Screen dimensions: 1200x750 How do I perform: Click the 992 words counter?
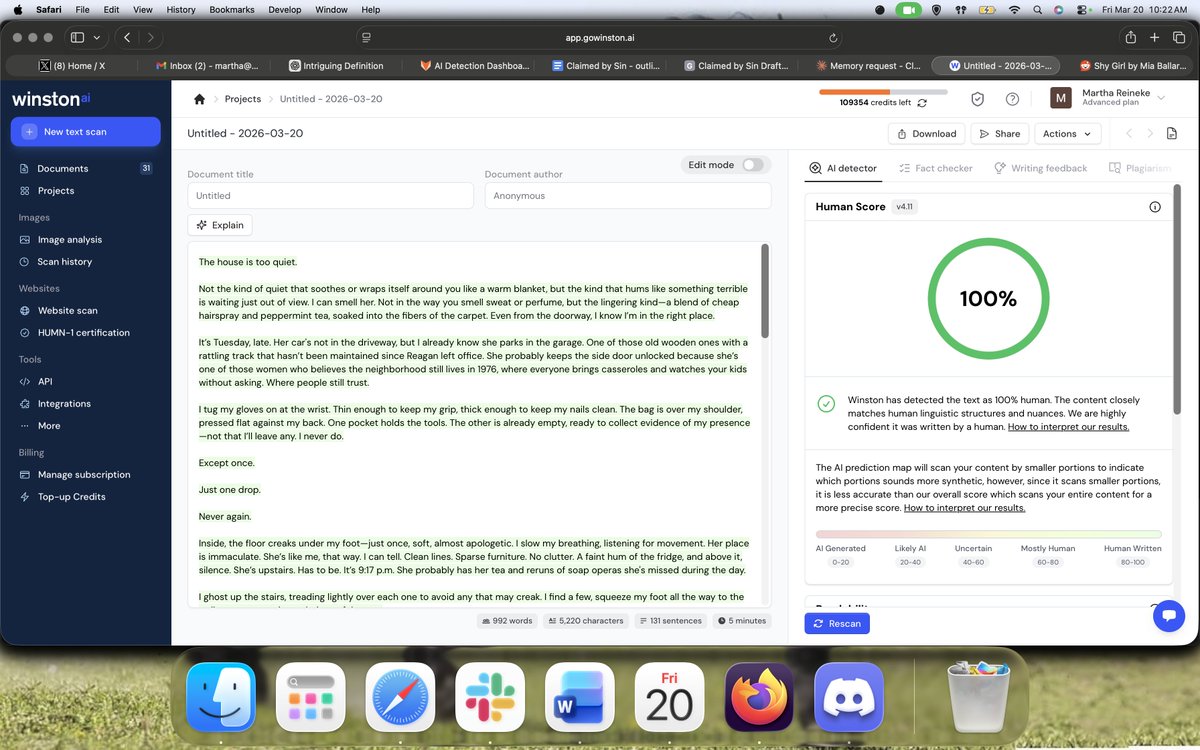click(507, 621)
